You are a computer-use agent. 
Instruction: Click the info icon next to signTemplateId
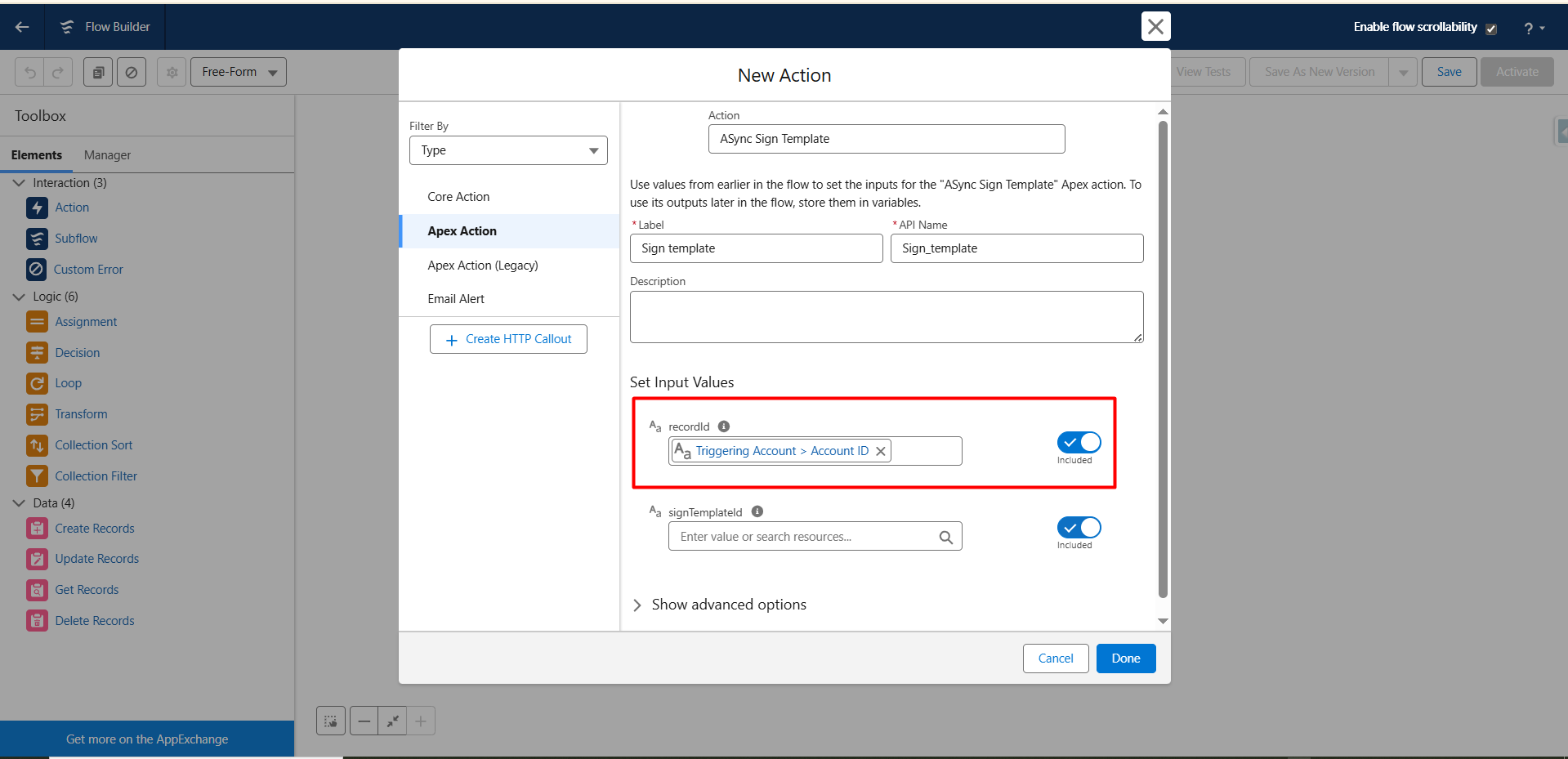point(757,512)
